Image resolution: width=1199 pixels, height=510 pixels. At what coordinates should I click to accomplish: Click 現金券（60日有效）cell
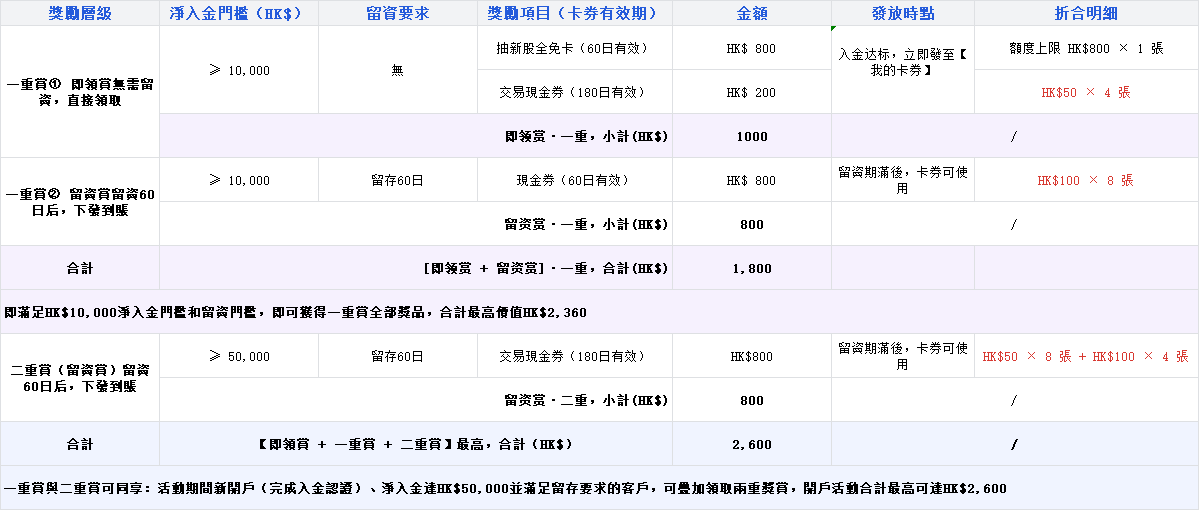[574, 180]
